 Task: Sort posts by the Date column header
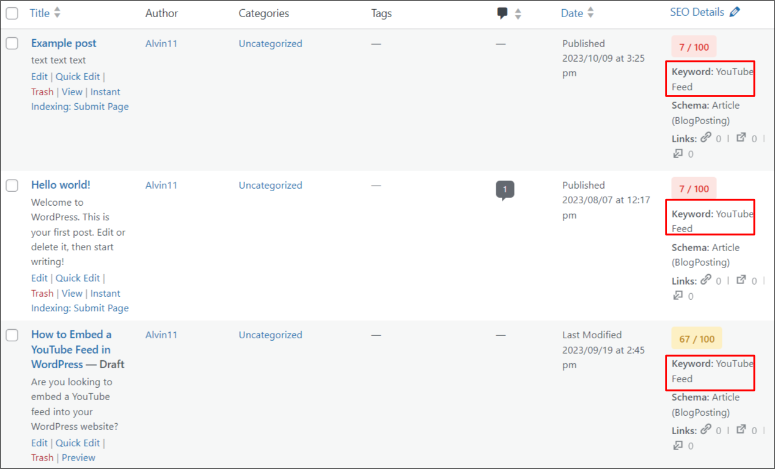coord(572,13)
